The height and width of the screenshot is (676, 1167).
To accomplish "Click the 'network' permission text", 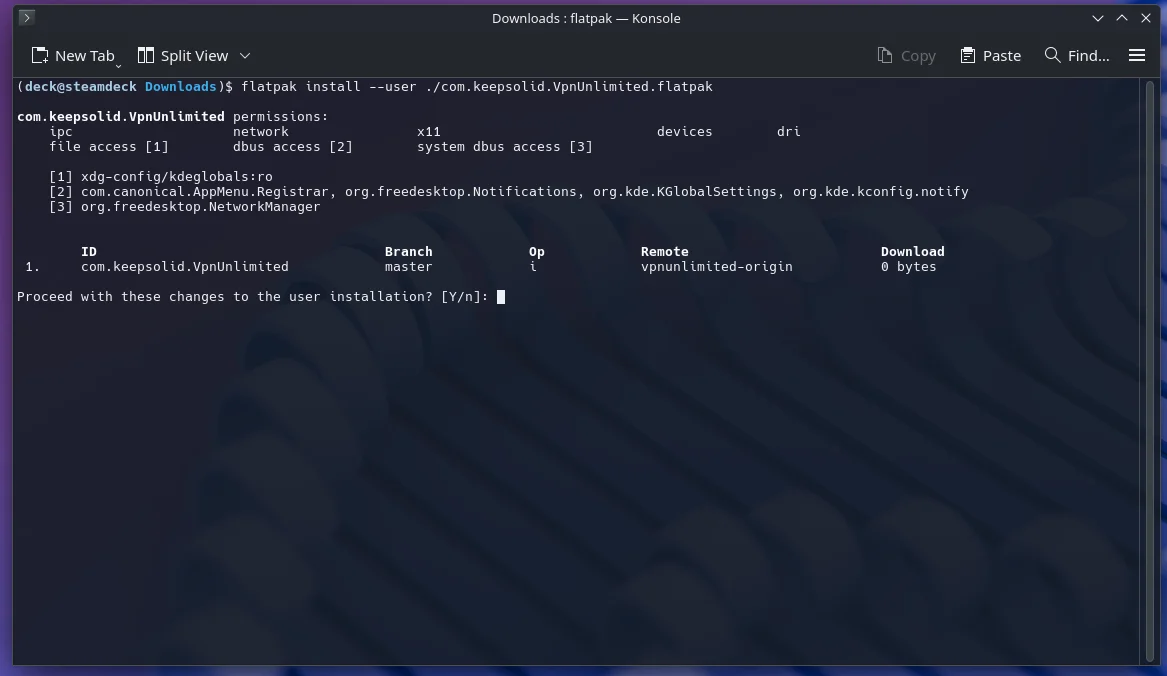I will pos(260,132).
